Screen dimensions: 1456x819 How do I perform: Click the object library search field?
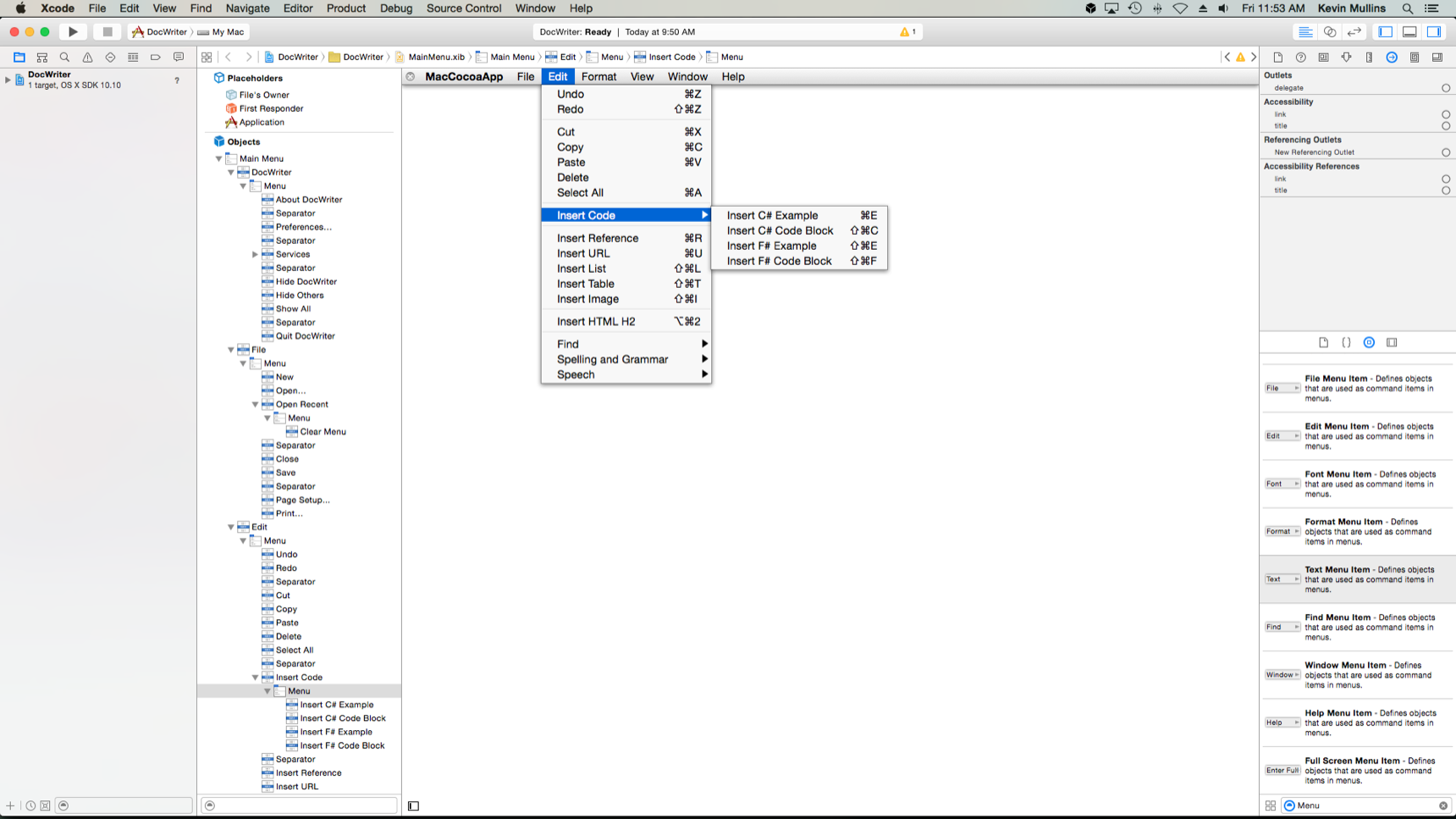pyautogui.click(x=1365, y=805)
